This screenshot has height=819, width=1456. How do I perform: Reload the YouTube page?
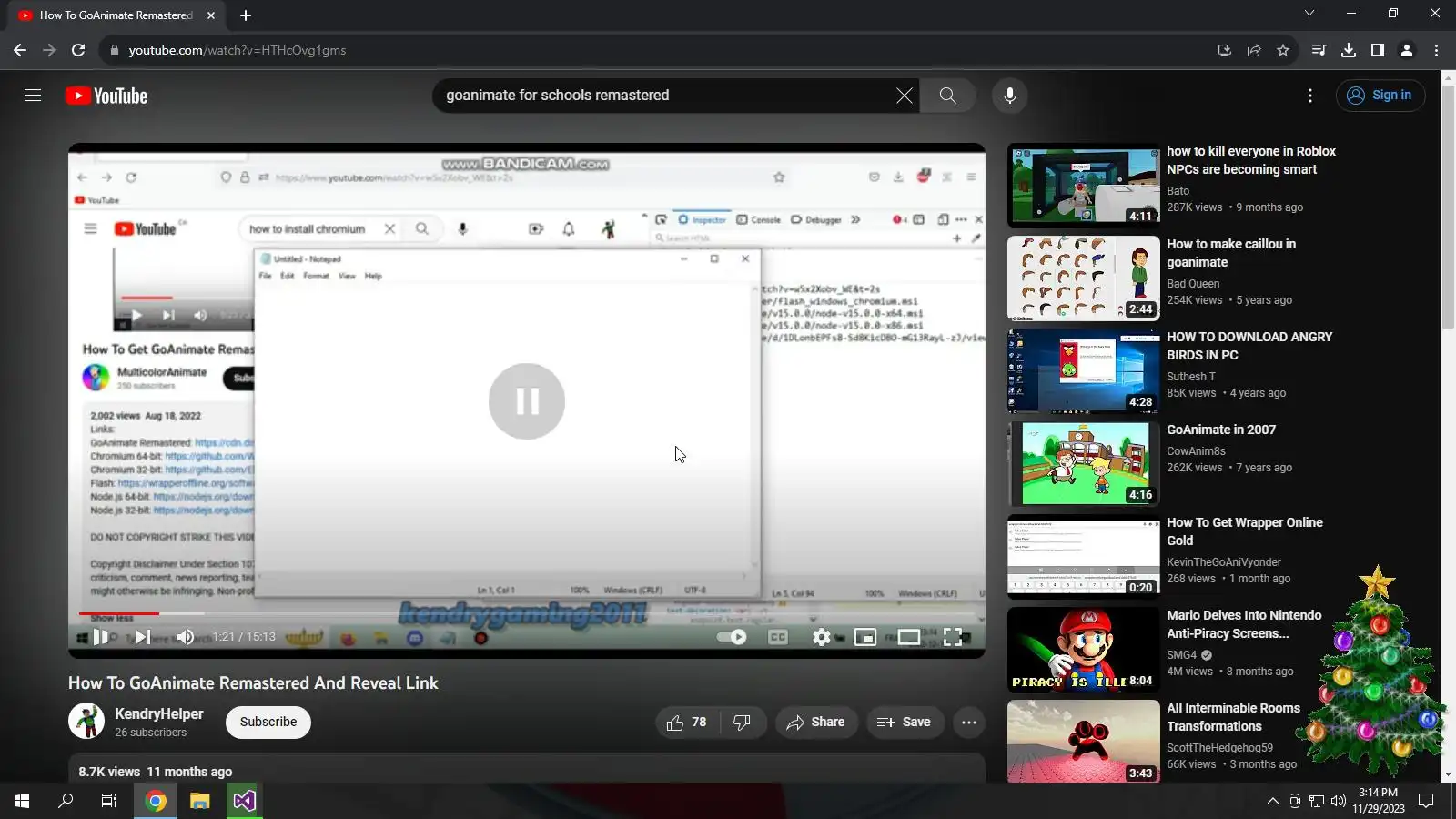78,50
